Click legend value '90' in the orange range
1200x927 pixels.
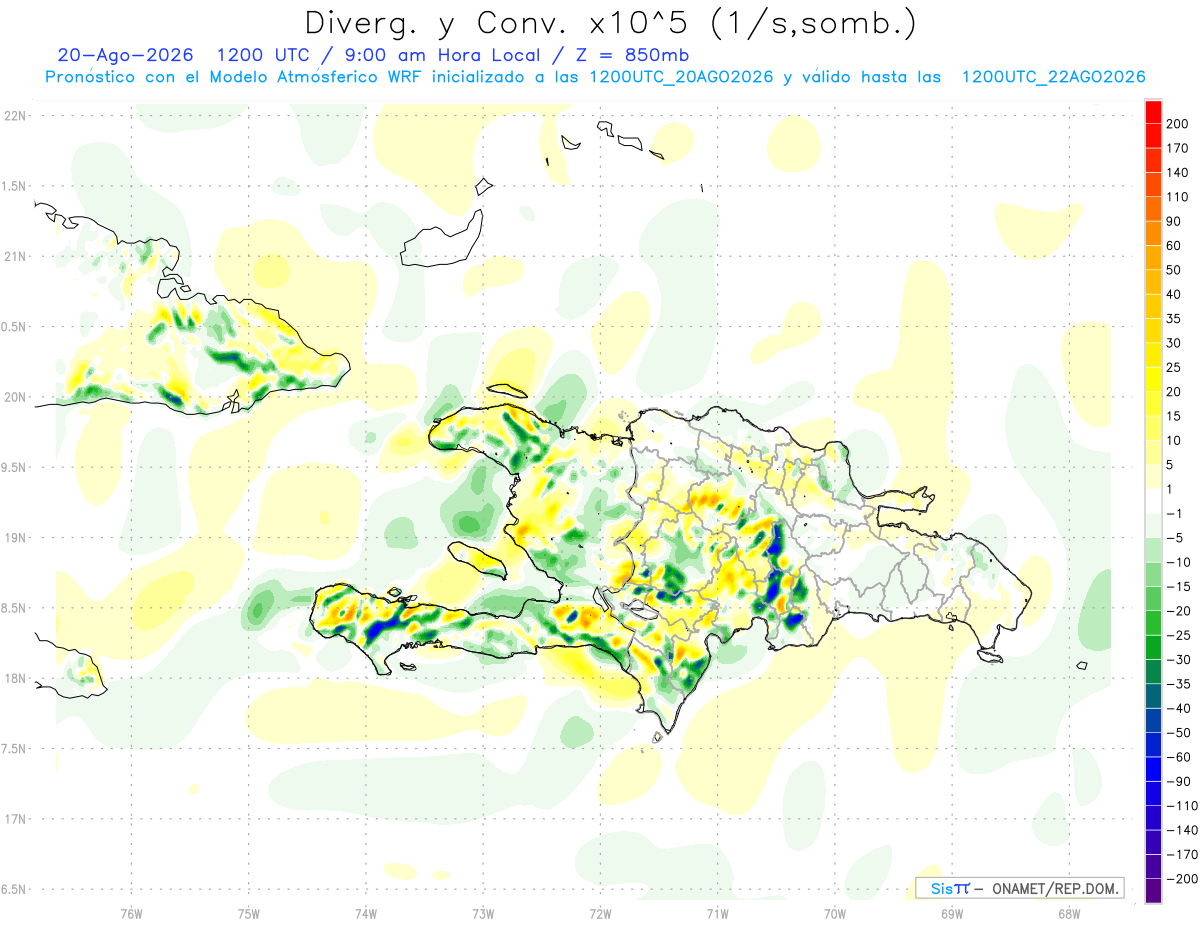(x=1174, y=221)
